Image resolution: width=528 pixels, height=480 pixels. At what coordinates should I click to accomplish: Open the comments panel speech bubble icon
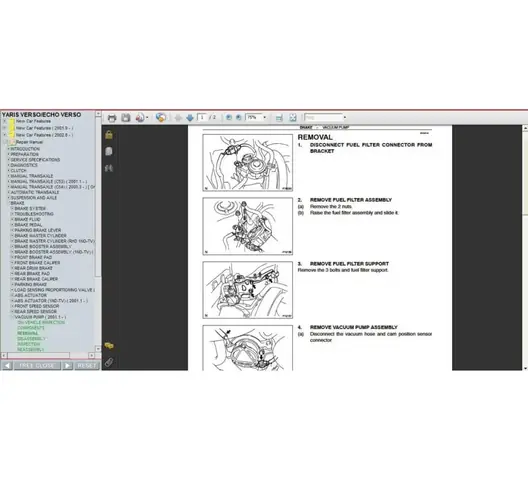point(109,345)
